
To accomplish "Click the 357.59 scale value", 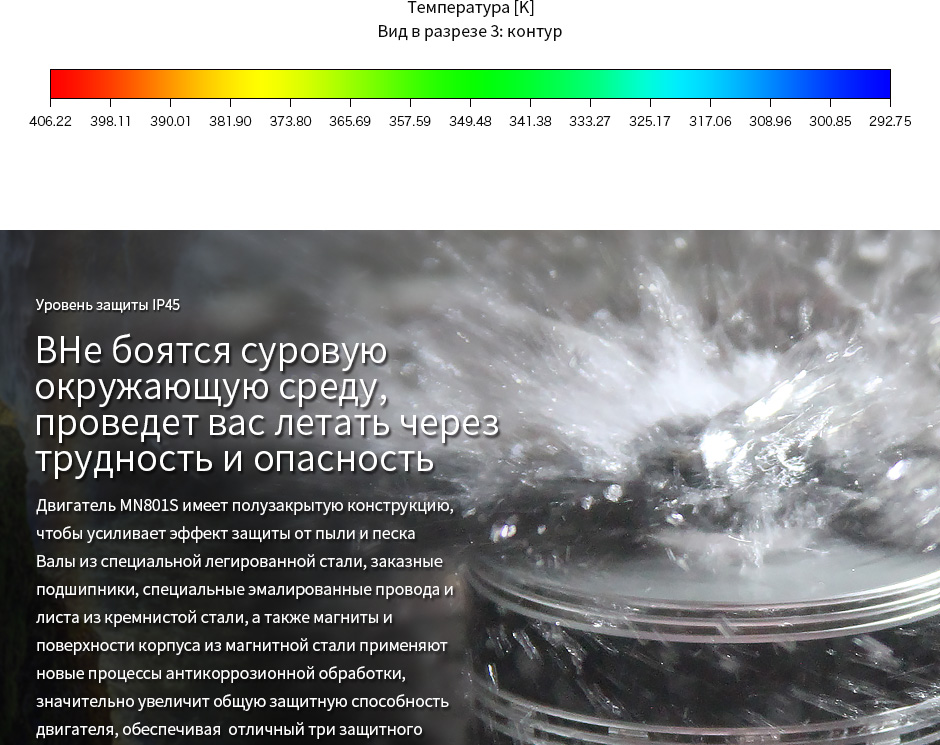I will [x=410, y=121].
